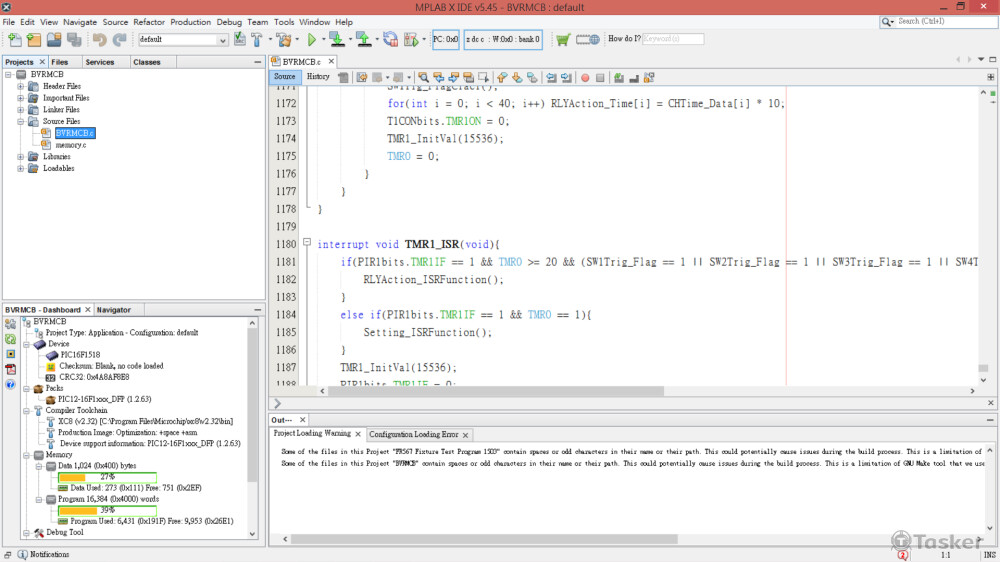Click the red macro record button in editor toolbar
This screenshot has height=562, width=1000.
585,77
